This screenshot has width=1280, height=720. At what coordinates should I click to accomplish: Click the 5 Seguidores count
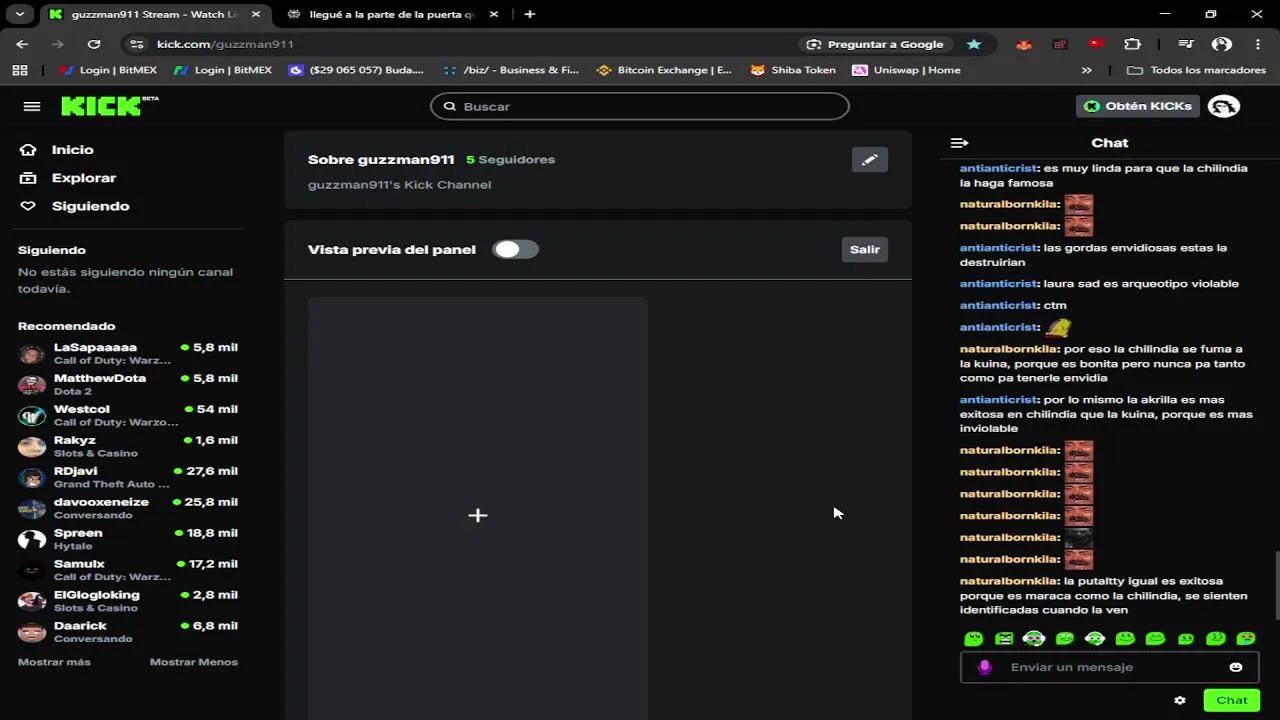510,160
